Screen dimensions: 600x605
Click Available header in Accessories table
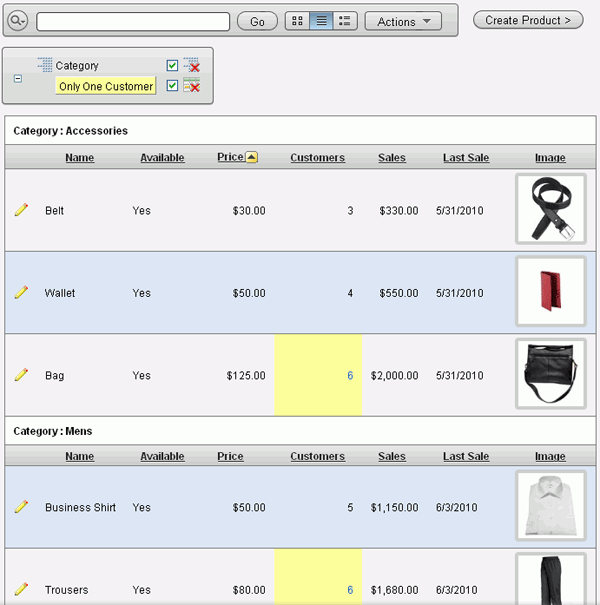coord(162,157)
